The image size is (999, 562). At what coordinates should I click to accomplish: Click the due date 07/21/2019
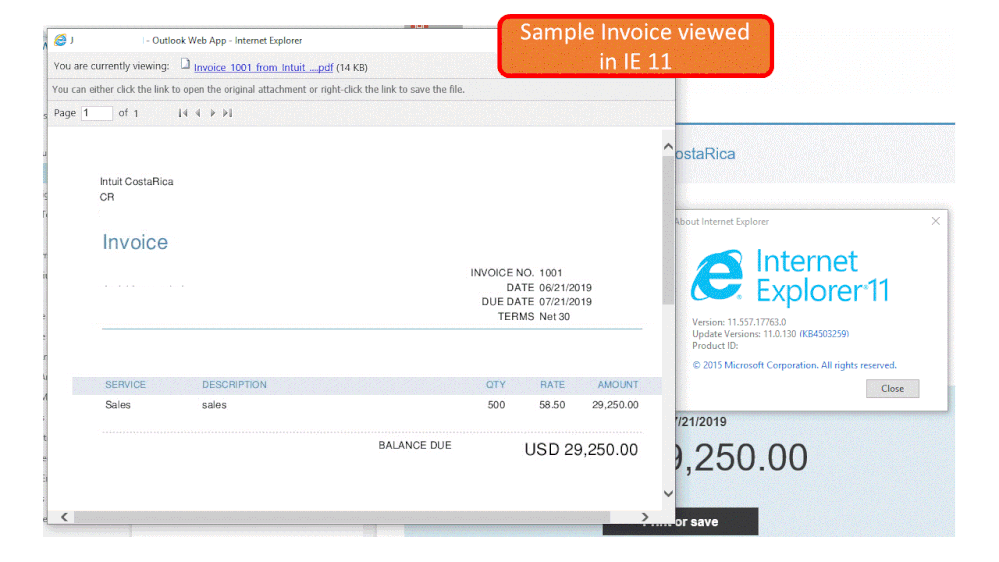566,301
